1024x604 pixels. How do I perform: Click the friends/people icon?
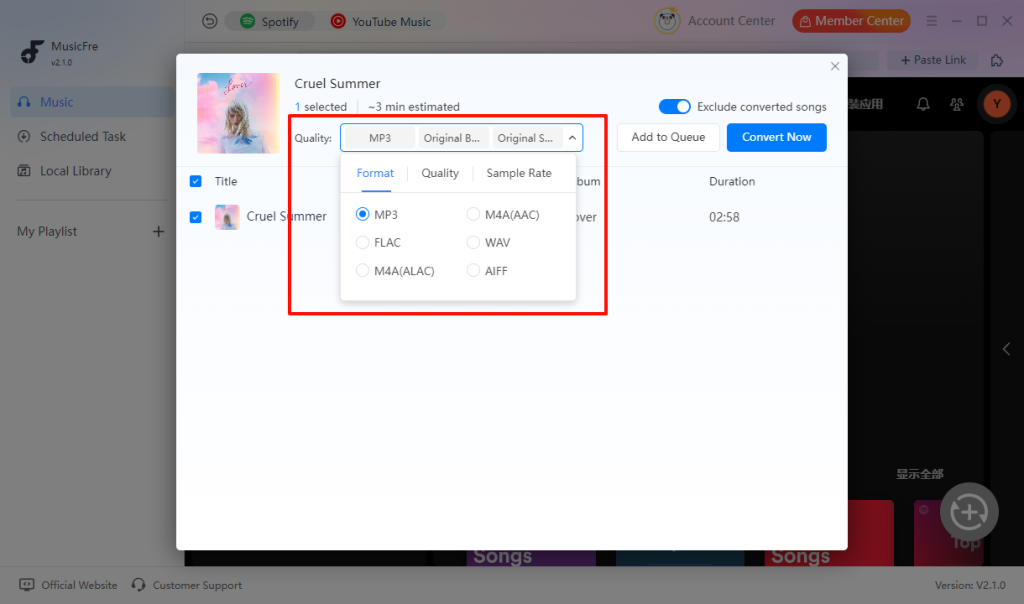957,104
